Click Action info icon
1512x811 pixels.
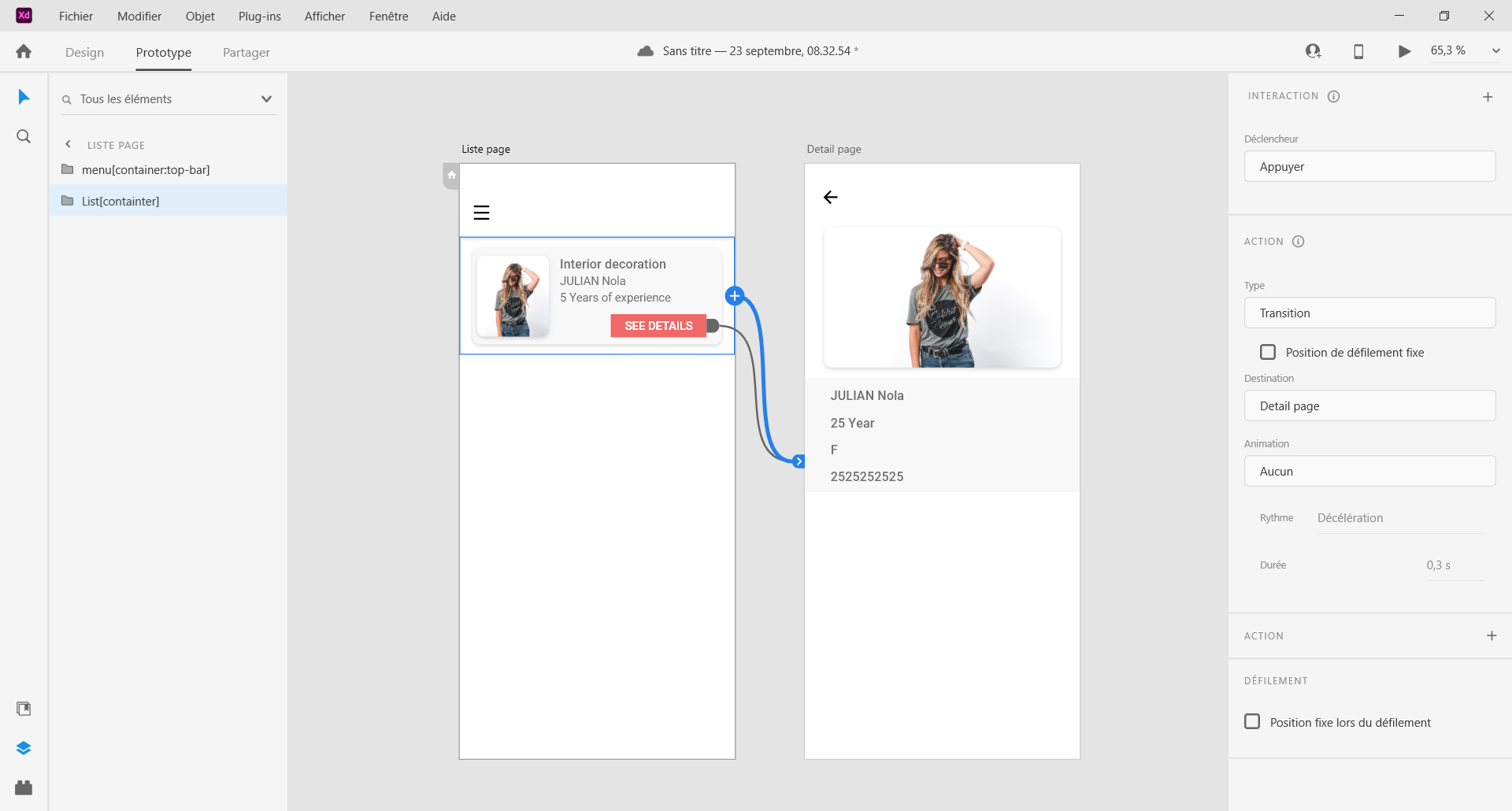pos(1299,242)
